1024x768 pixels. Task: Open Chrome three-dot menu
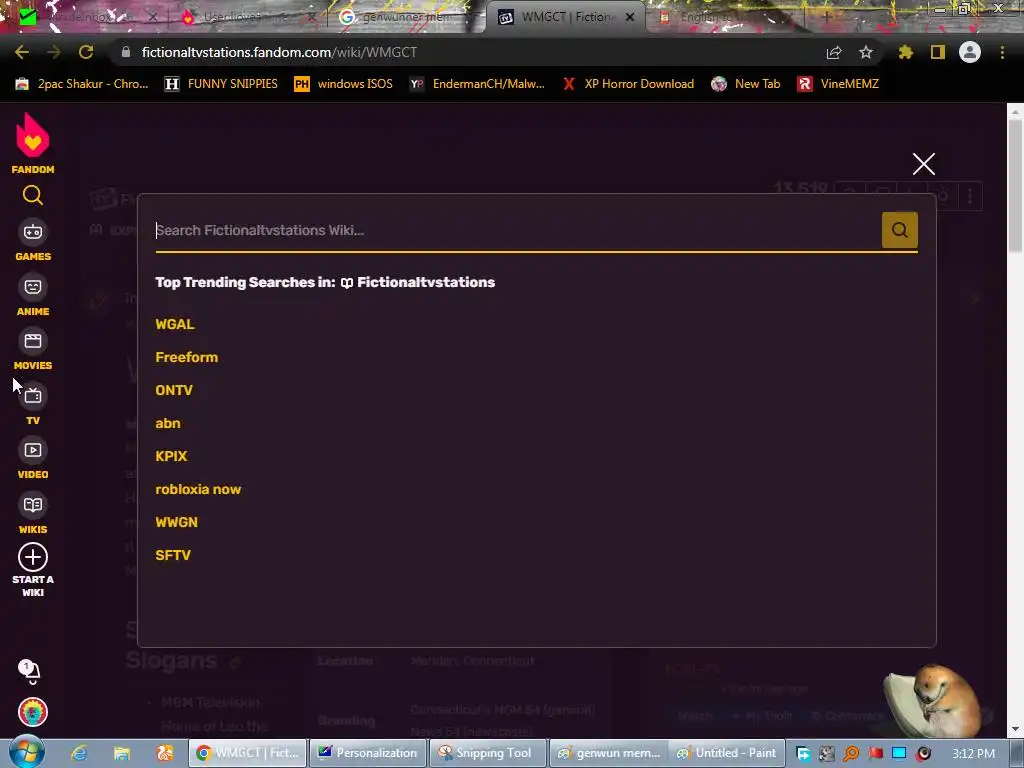tap(1002, 52)
